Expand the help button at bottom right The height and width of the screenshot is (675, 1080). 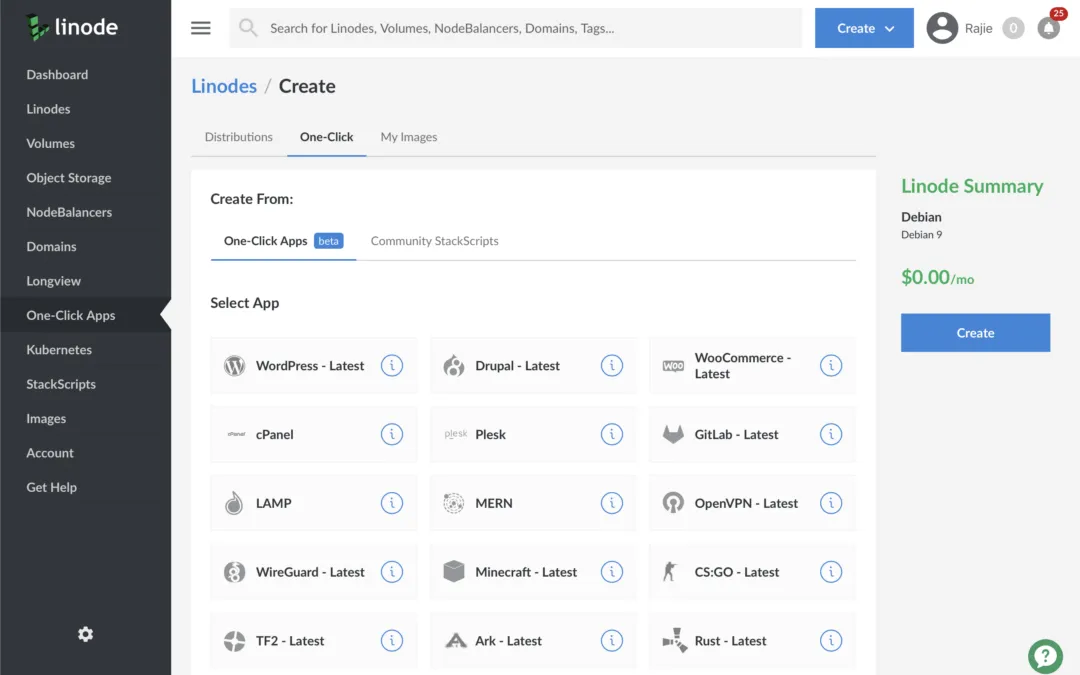click(1045, 656)
